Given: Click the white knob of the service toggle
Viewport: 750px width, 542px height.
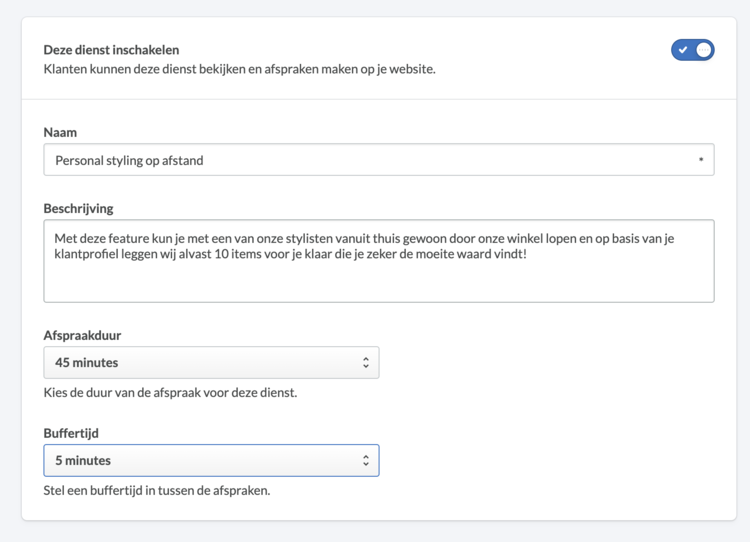Looking at the screenshot, I should pyautogui.click(x=704, y=50).
